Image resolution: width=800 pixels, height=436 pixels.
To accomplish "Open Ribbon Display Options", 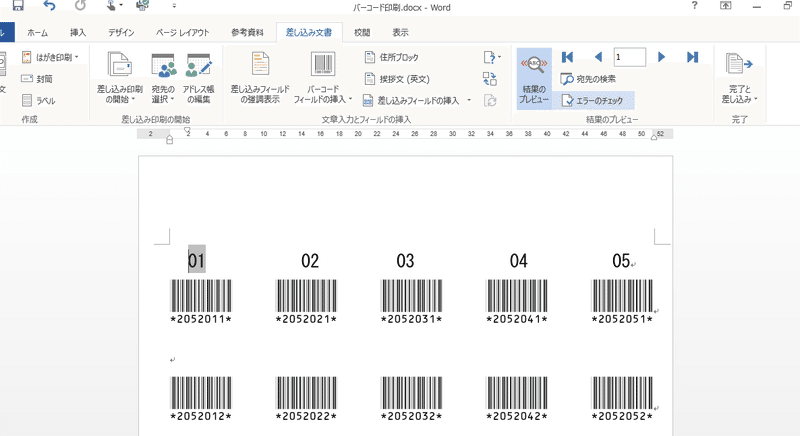I will pyautogui.click(x=726, y=6).
